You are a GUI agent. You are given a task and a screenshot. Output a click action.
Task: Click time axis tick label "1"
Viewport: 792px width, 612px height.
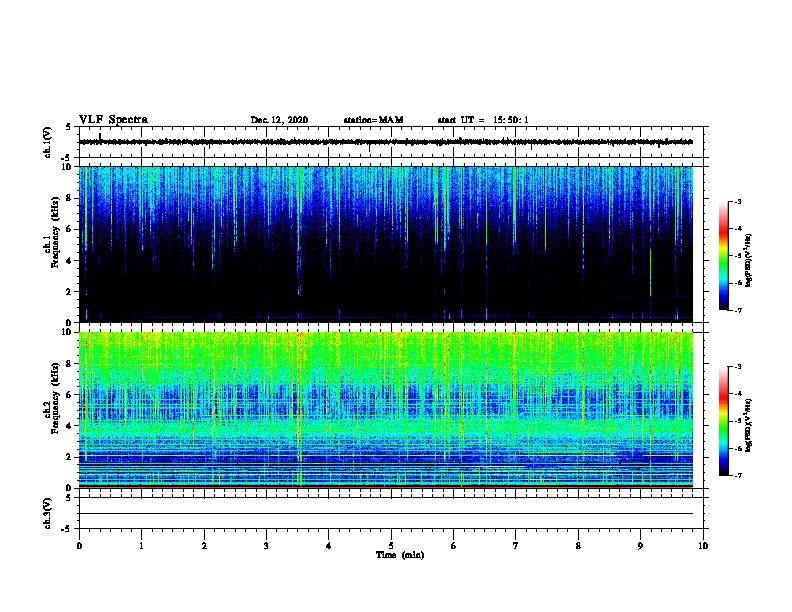tap(141, 546)
